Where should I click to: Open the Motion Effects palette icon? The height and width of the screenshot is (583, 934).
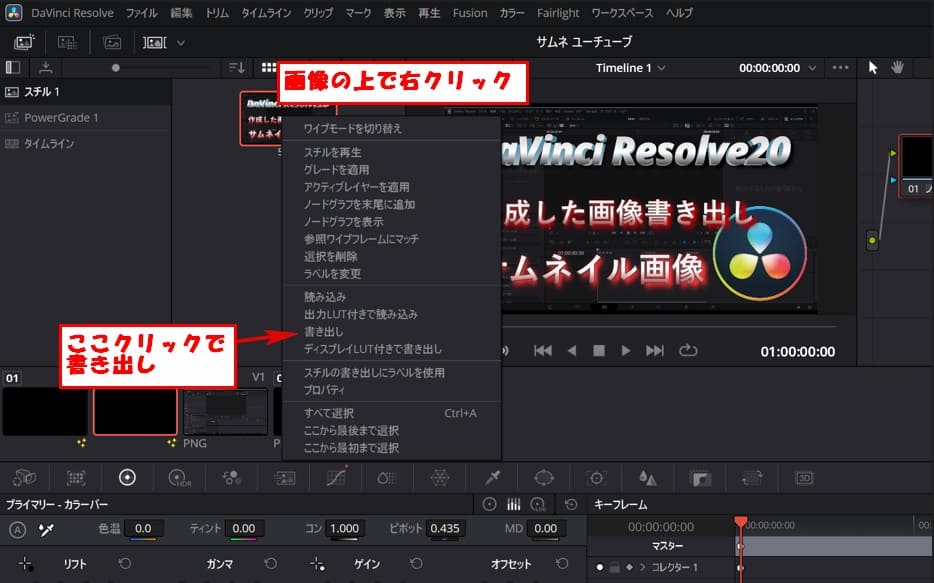click(x=285, y=478)
